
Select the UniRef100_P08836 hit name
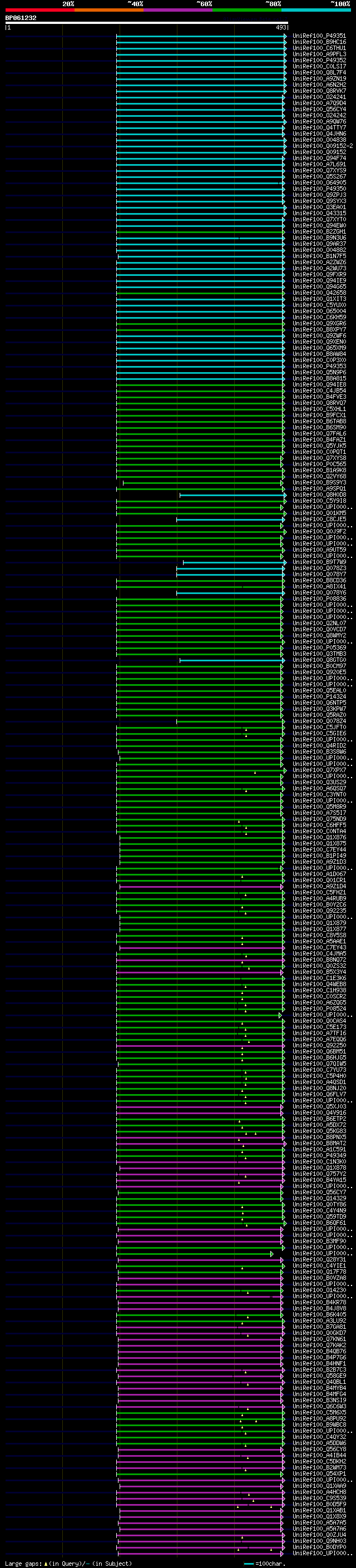coord(319,599)
